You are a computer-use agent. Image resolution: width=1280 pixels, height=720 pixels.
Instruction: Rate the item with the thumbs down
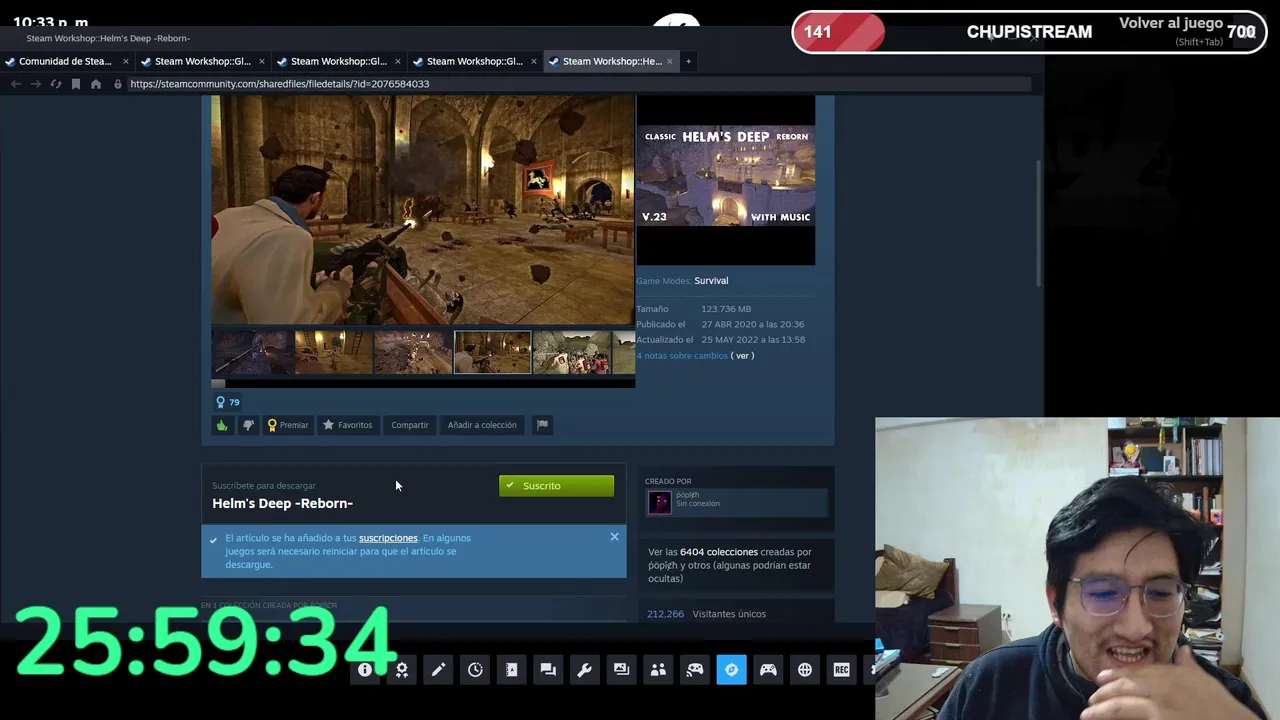248,425
